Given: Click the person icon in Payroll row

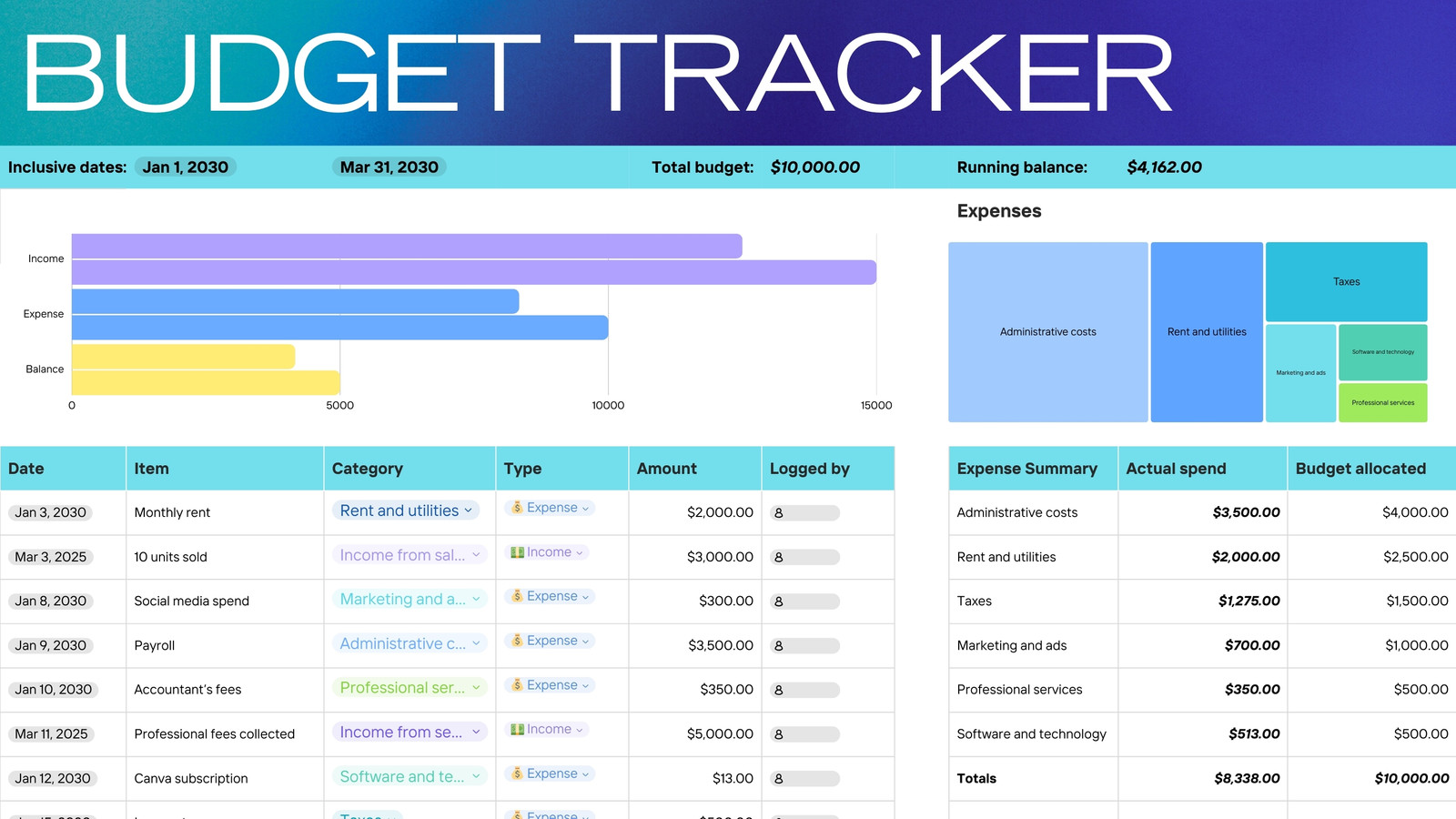Looking at the screenshot, I should [778, 646].
